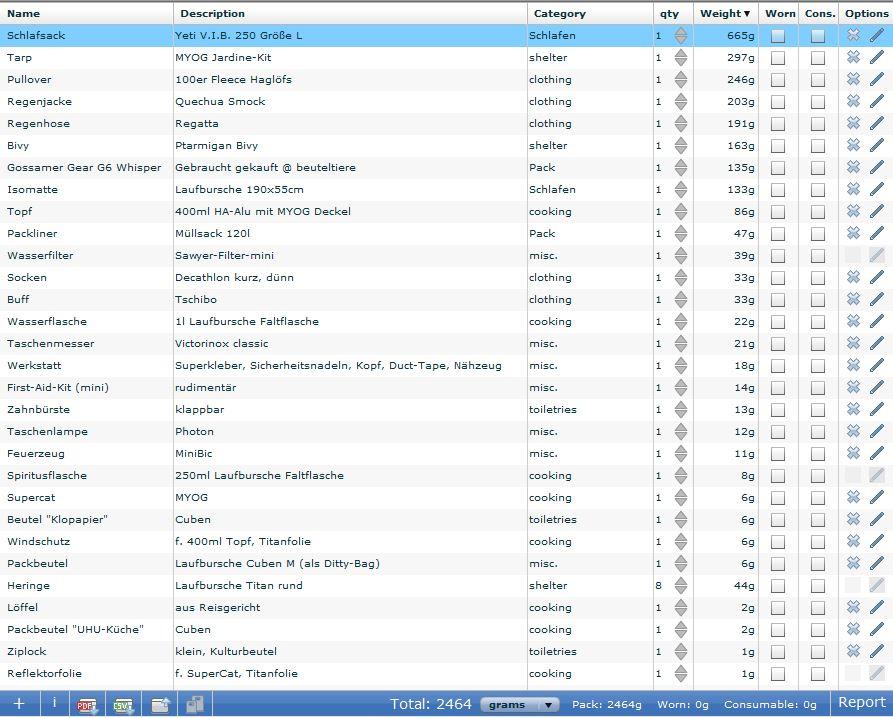Decrease quantity of Isomatte

681,194
